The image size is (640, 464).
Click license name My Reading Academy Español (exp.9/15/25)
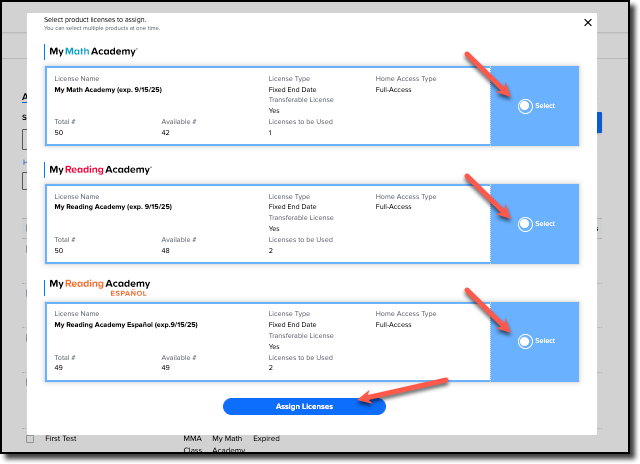126,325
